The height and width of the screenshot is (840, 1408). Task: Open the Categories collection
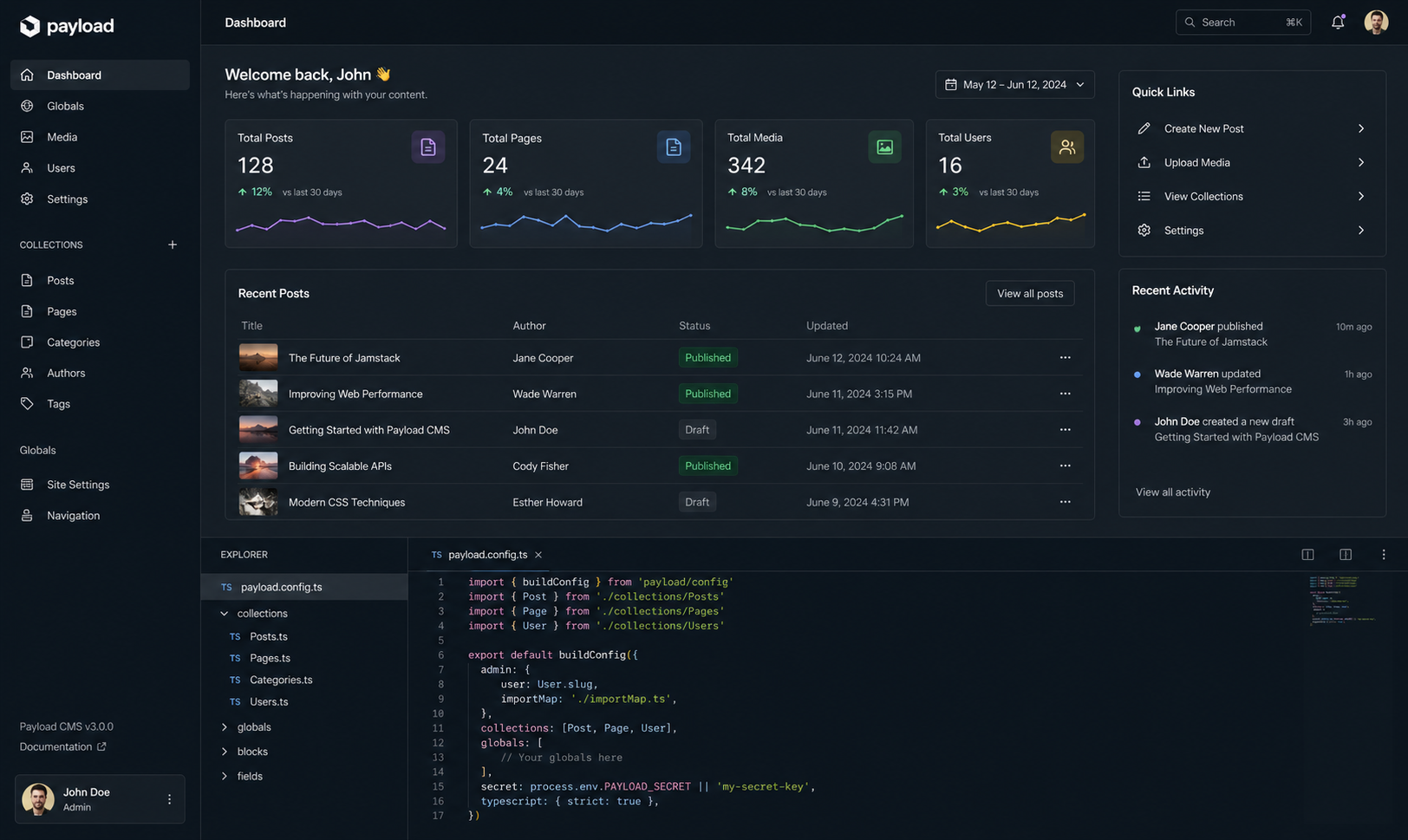[100, 342]
